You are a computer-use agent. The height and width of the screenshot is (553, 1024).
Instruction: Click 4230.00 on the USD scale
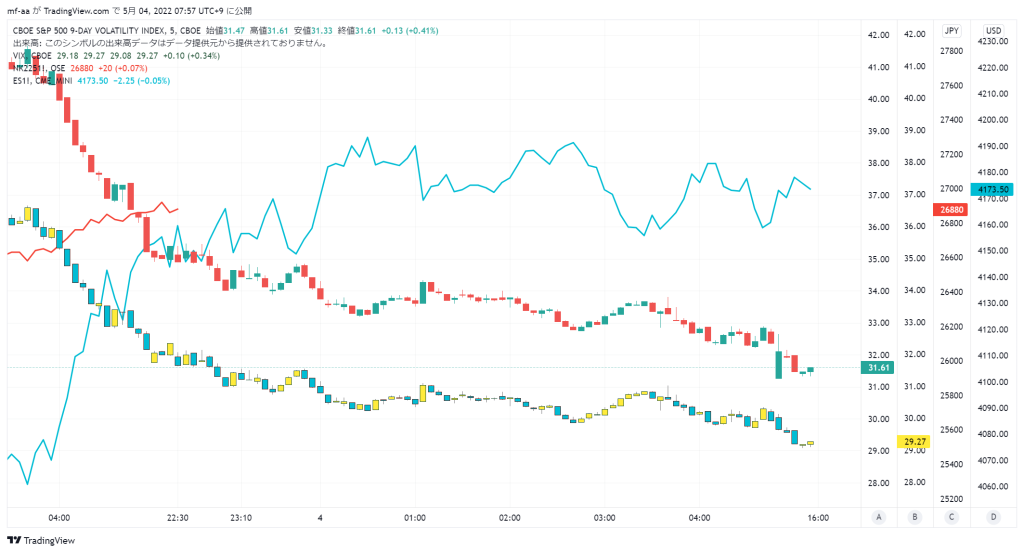(993, 41)
